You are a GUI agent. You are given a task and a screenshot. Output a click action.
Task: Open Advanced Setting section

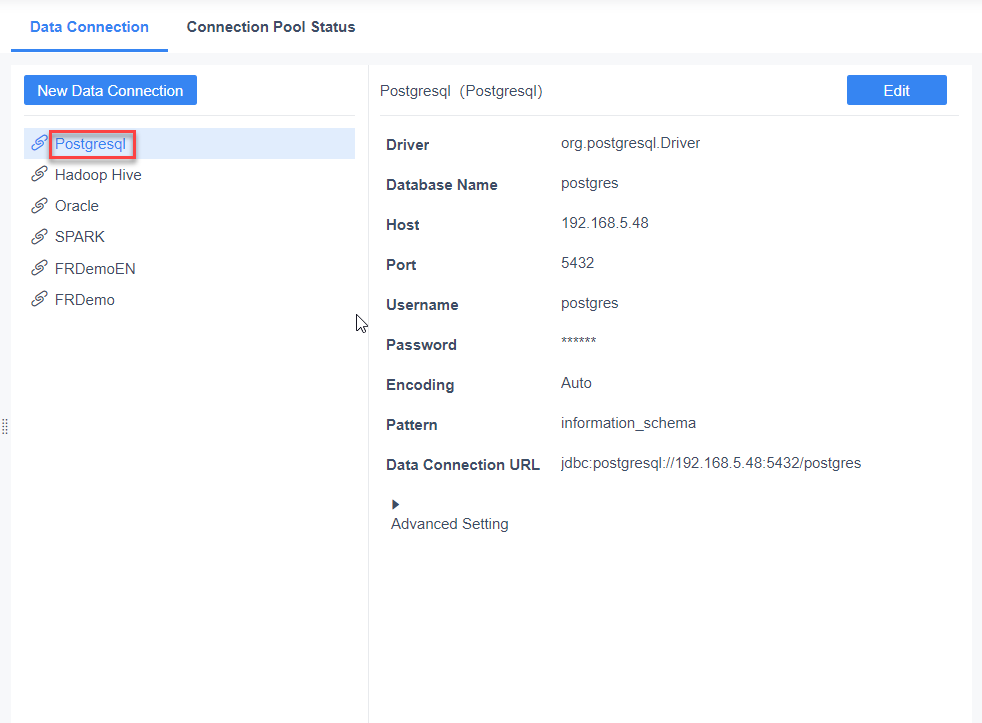[449, 523]
